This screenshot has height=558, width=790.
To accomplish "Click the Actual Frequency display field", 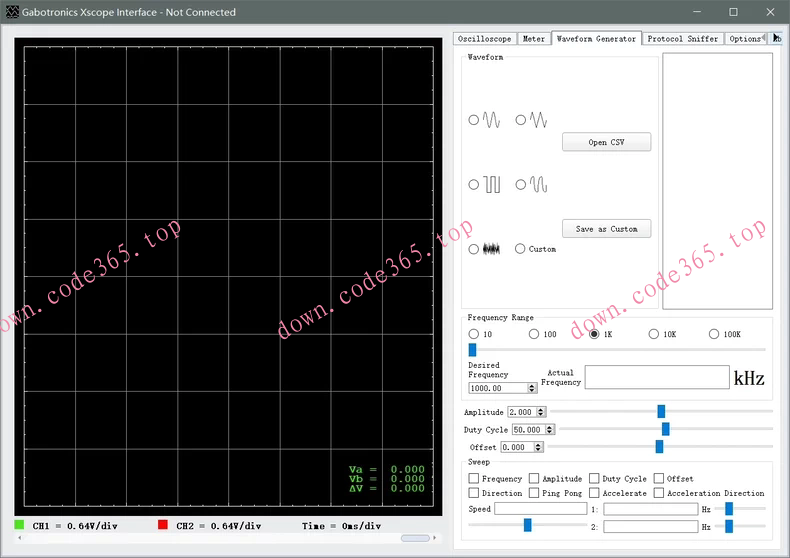I will tap(657, 377).
